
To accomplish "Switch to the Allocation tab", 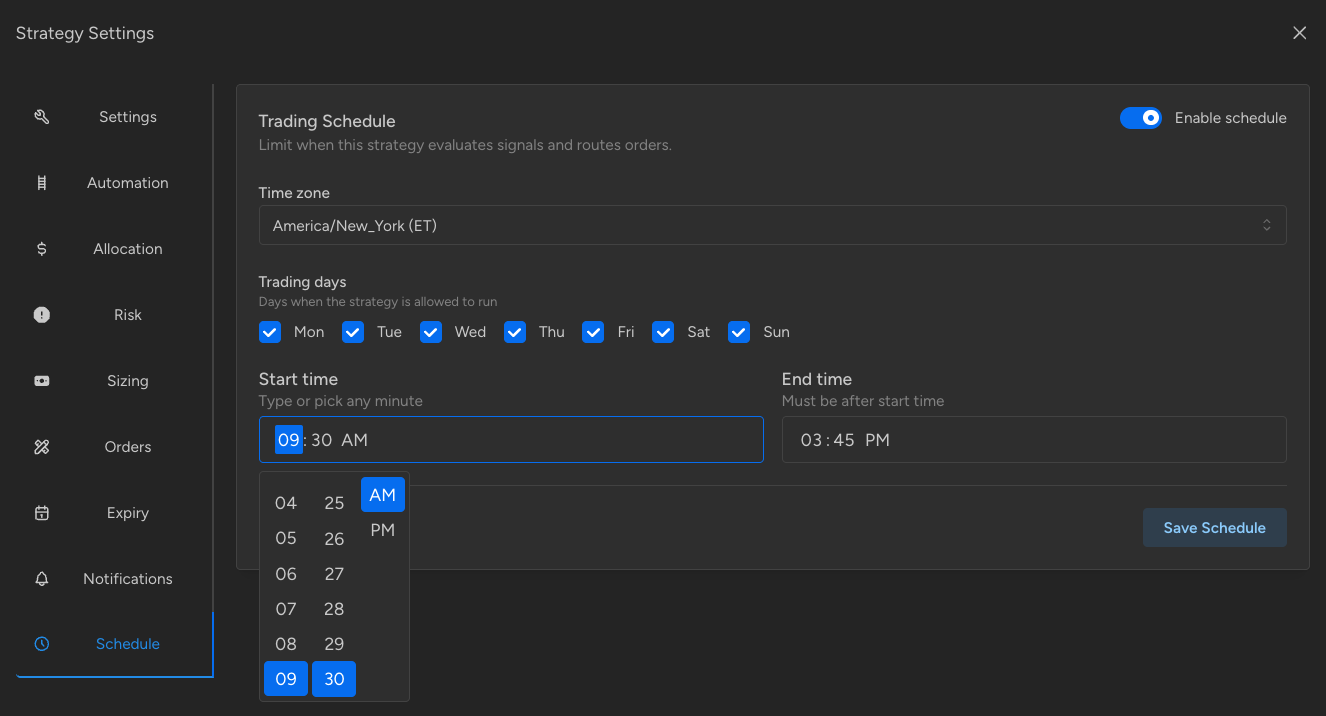I will click(114, 249).
